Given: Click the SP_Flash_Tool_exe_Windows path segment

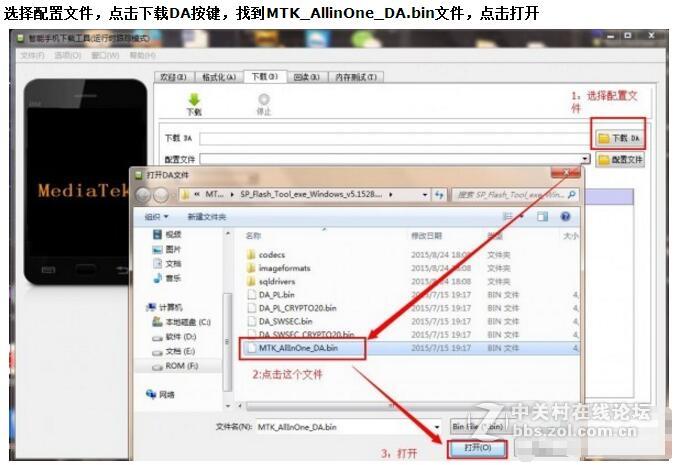Looking at the screenshot, I should 311,194.
